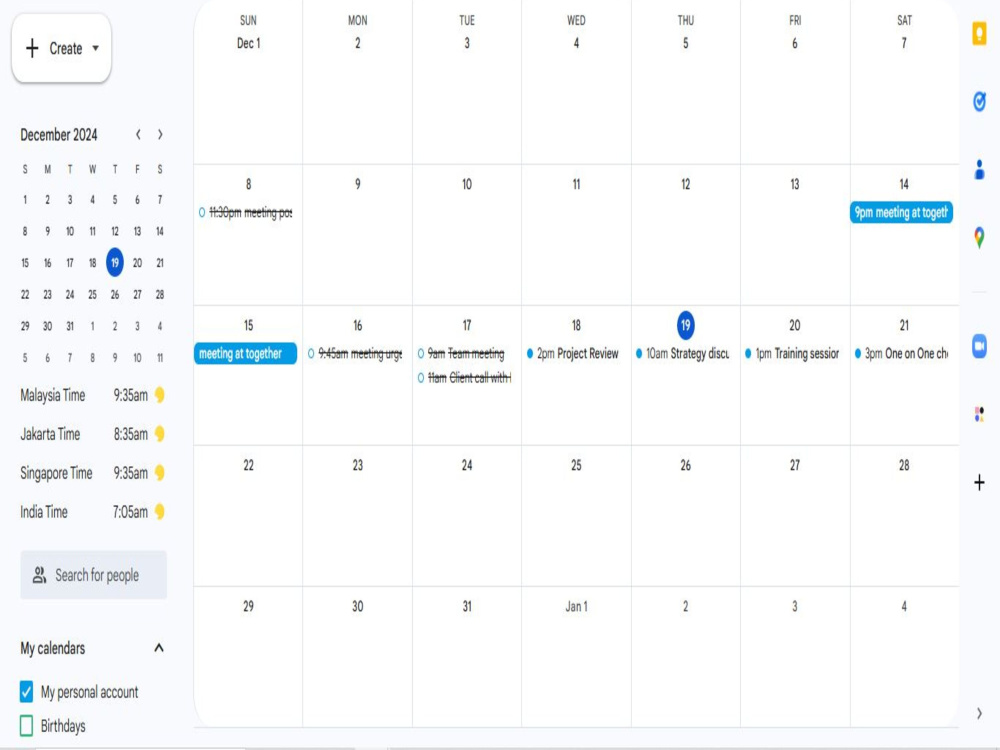The width and height of the screenshot is (1000, 750).
Task: Open the meeting at together event on the 15th
Action: 246,353
